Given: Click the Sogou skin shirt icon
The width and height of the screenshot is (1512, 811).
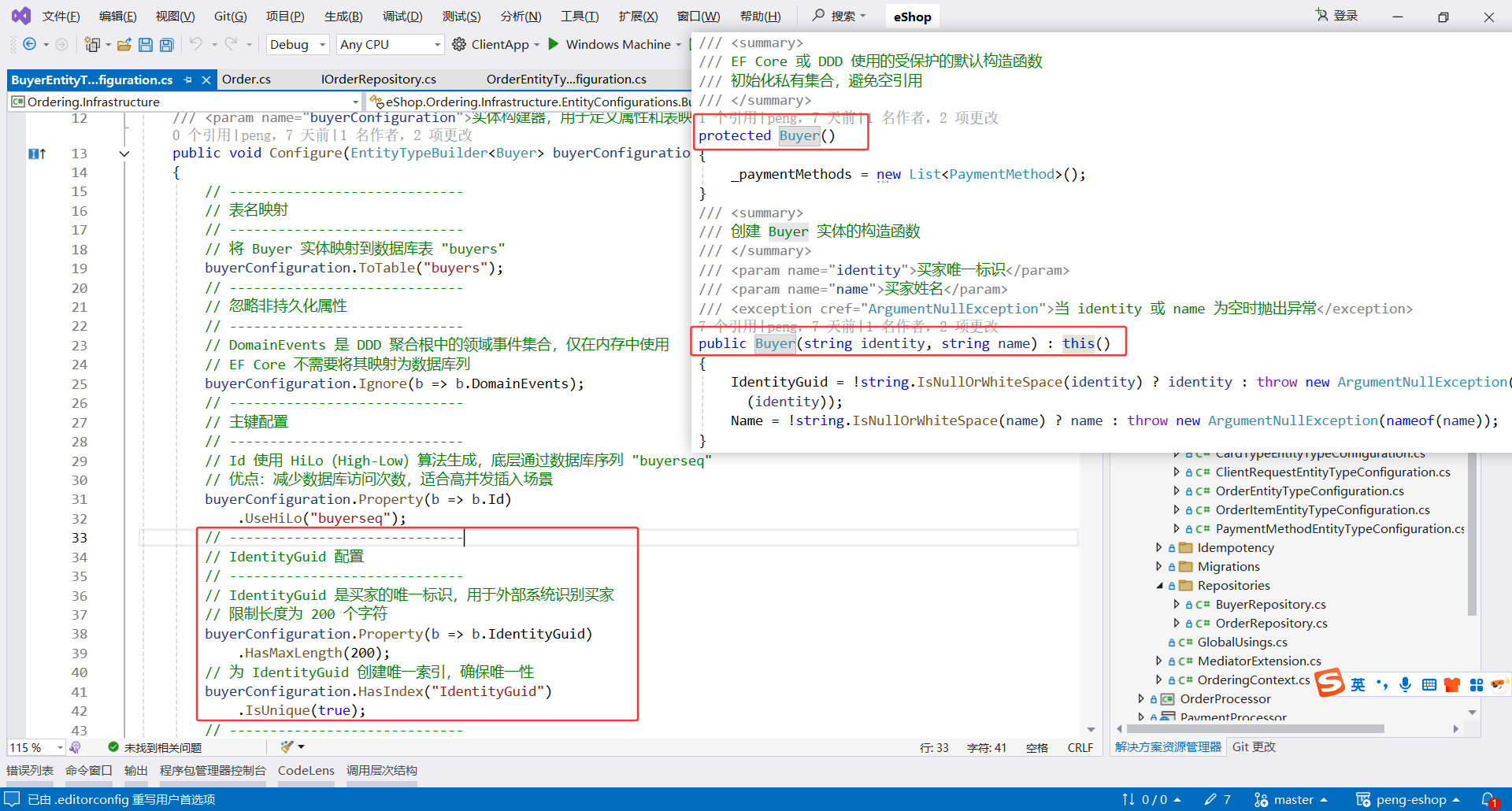Looking at the screenshot, I should pyautogui.click(x=1453, y=684).
